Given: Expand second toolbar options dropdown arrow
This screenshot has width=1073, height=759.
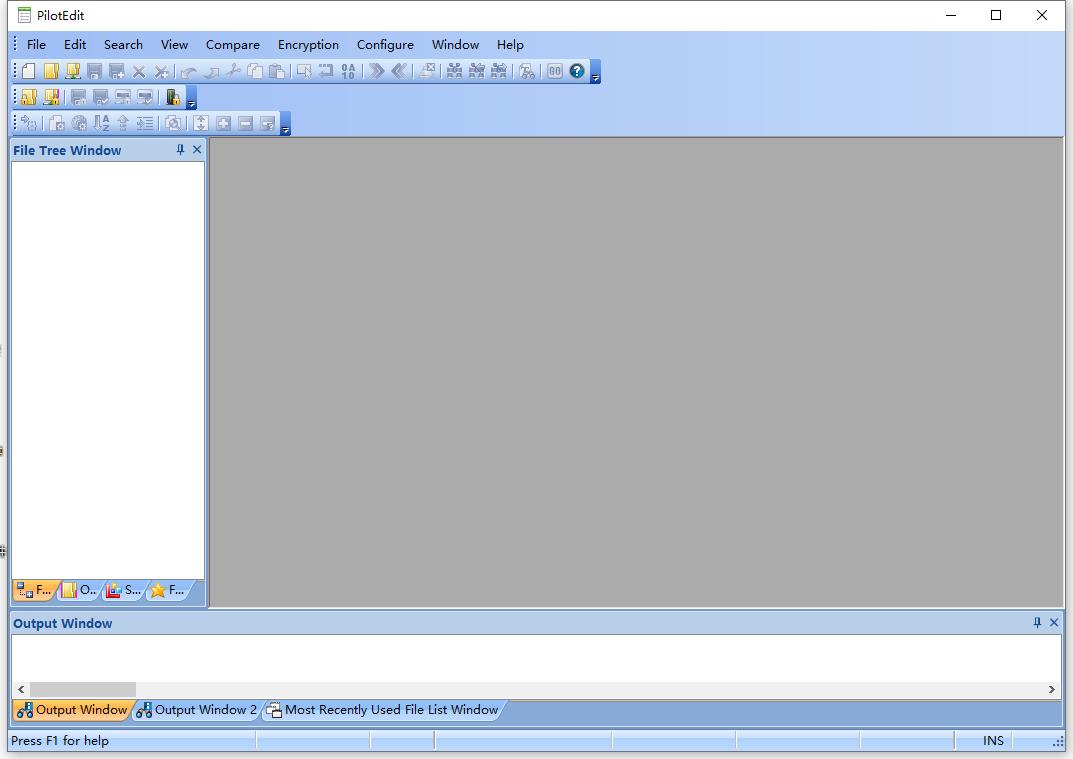Looking at the screenshot, I should tap(192, 98).
